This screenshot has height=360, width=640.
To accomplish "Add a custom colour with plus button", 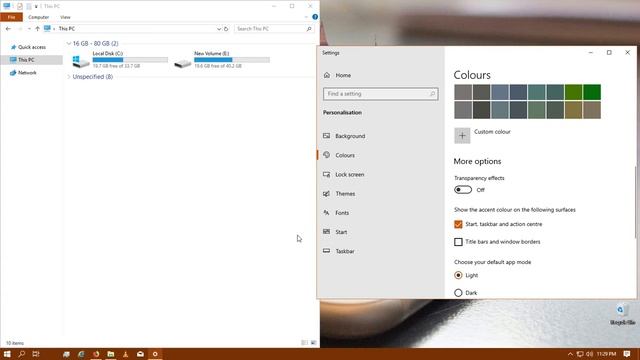I will 462,136.
